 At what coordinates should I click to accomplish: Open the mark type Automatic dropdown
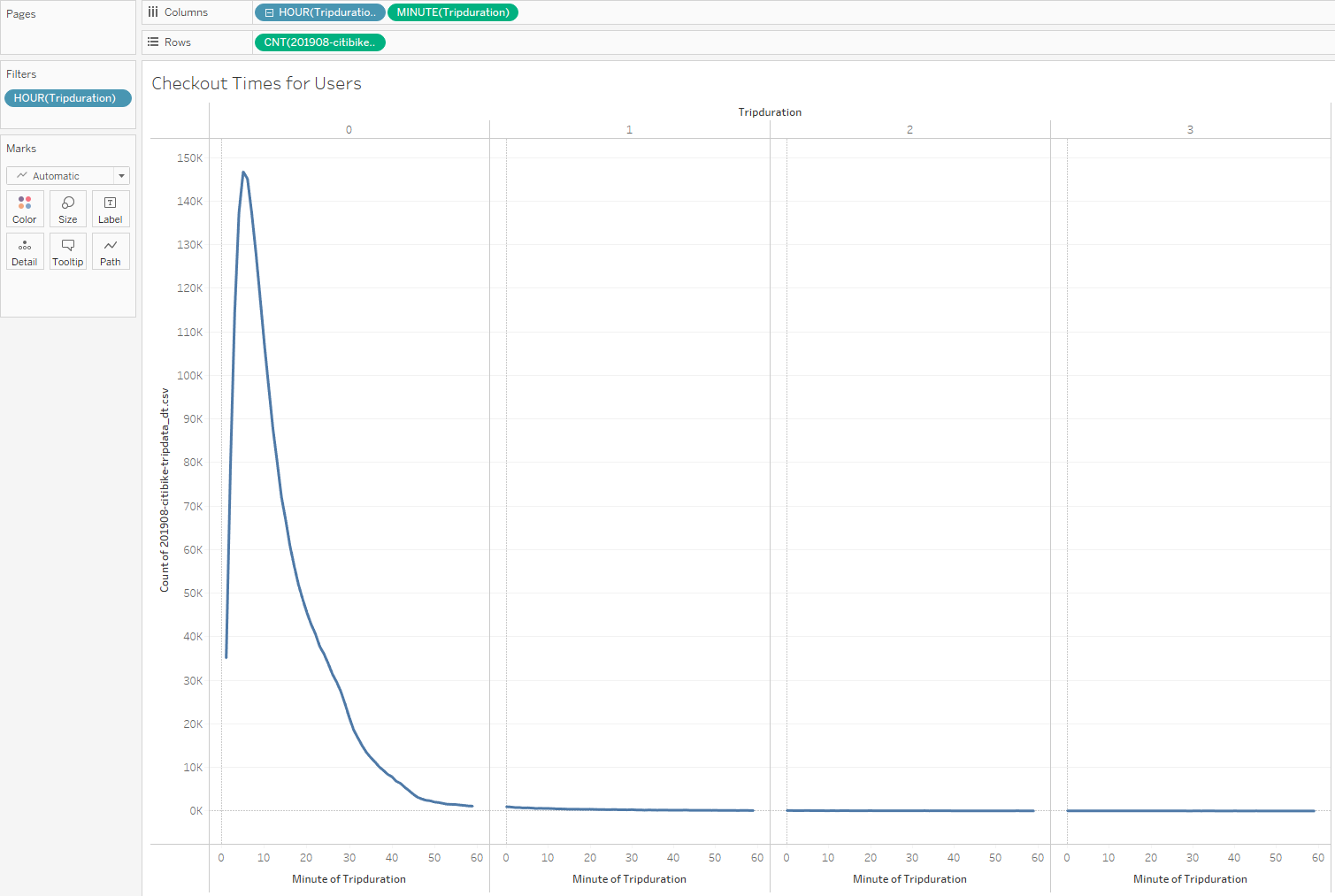121,175
